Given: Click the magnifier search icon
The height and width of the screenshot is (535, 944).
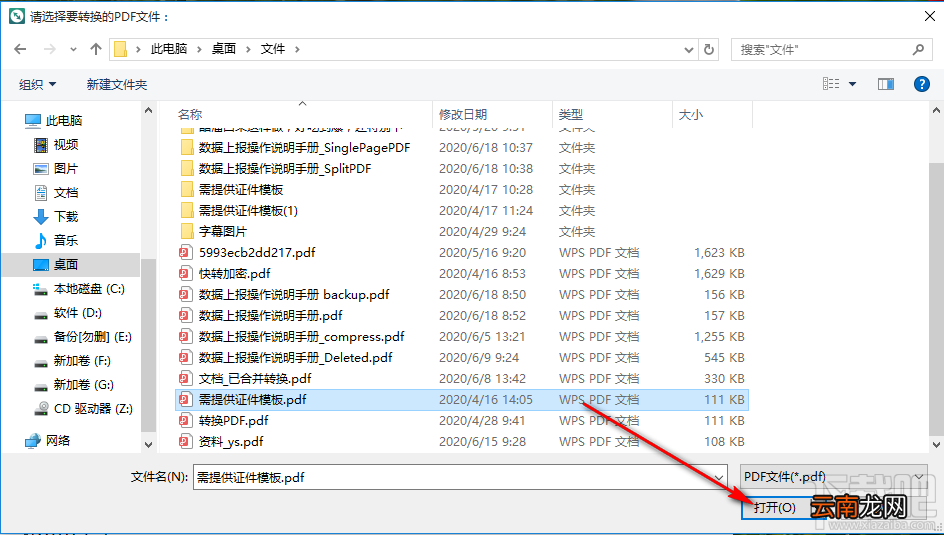Looking at the screenshot, I should tap(918, 49).
